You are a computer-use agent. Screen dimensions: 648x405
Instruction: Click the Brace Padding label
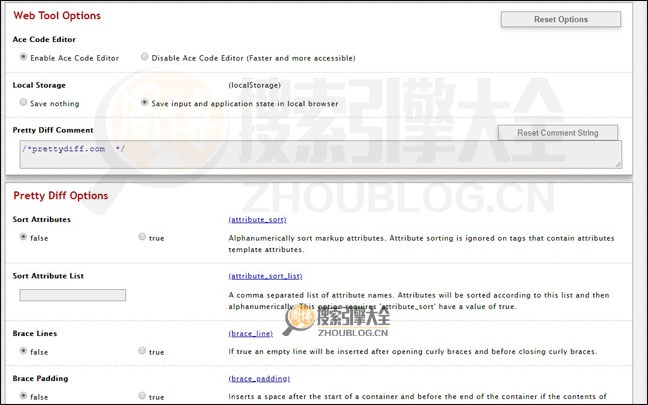(x=40, y=379)
